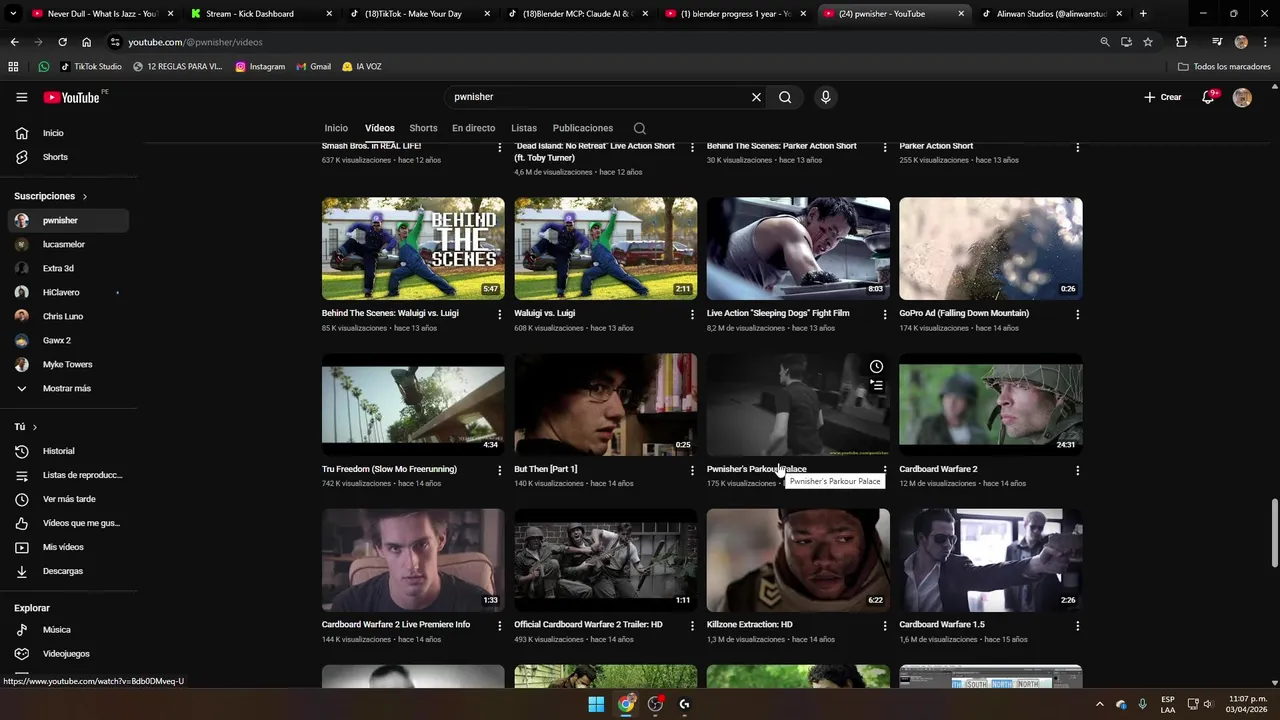The height and width of the screenshot is (720, 1280).
Task: Open the lucasmelor subscription
Action: point(68,244)
